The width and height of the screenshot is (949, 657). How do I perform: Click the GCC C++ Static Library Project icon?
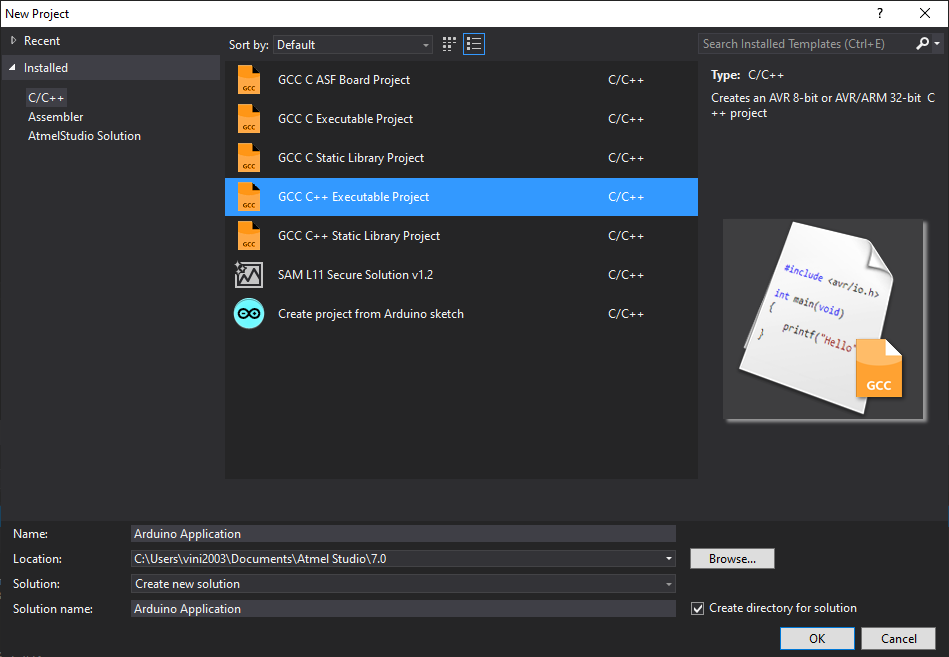[x=249, y=236]
